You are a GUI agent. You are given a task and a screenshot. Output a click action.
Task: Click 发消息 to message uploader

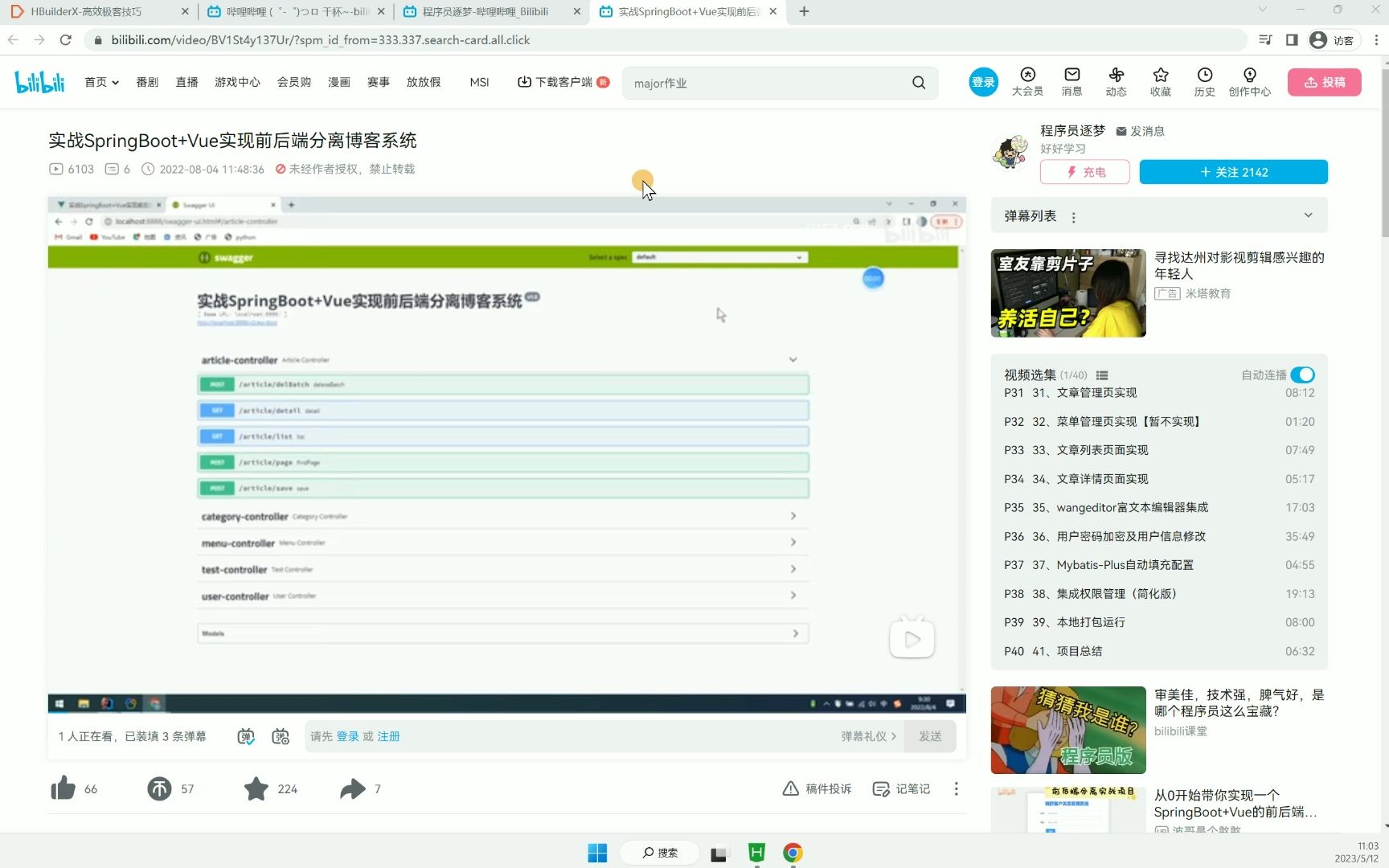(x=1141, y=131)
